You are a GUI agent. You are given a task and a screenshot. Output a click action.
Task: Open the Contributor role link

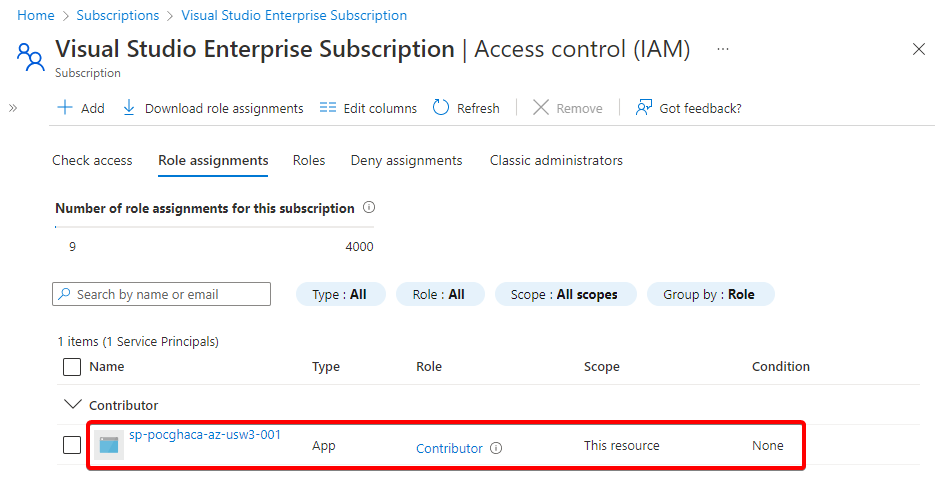[x=449, y=449]
